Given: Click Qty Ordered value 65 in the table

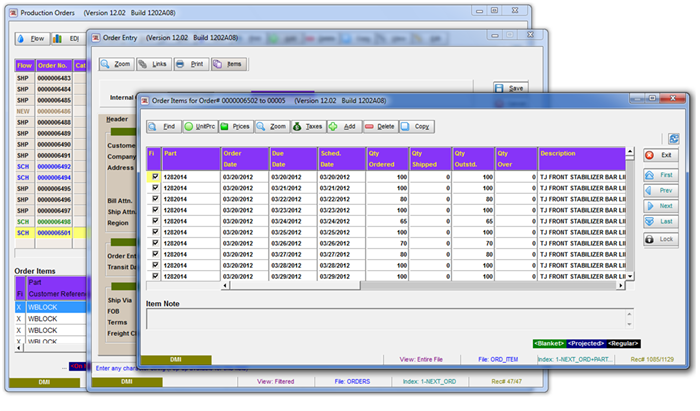Looking at the screenshot, I should click(388, 221).
